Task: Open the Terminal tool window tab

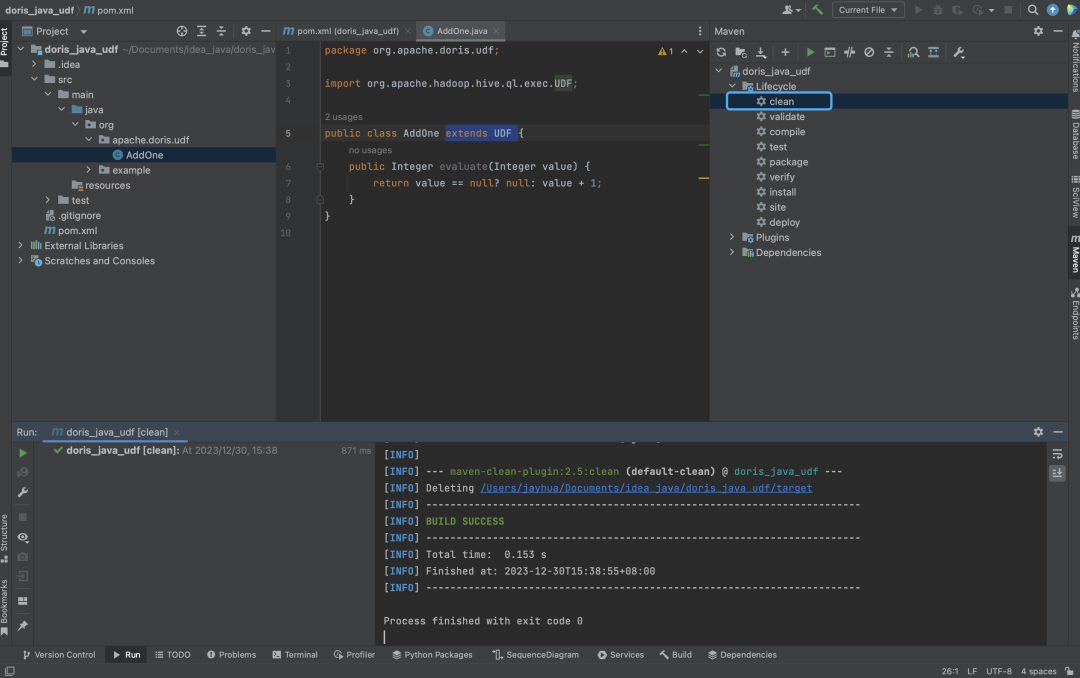Action: click(x=294, y=655)
